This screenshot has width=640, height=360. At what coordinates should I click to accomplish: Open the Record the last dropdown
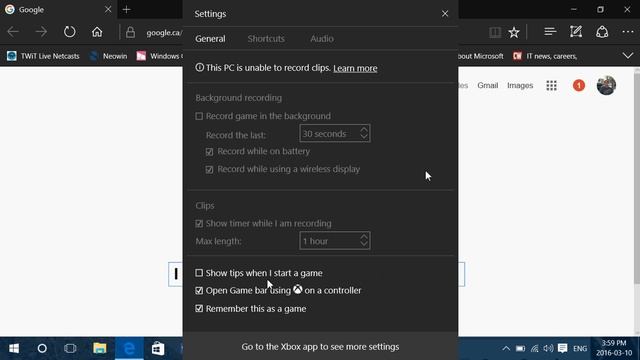(x=335, y=133)
